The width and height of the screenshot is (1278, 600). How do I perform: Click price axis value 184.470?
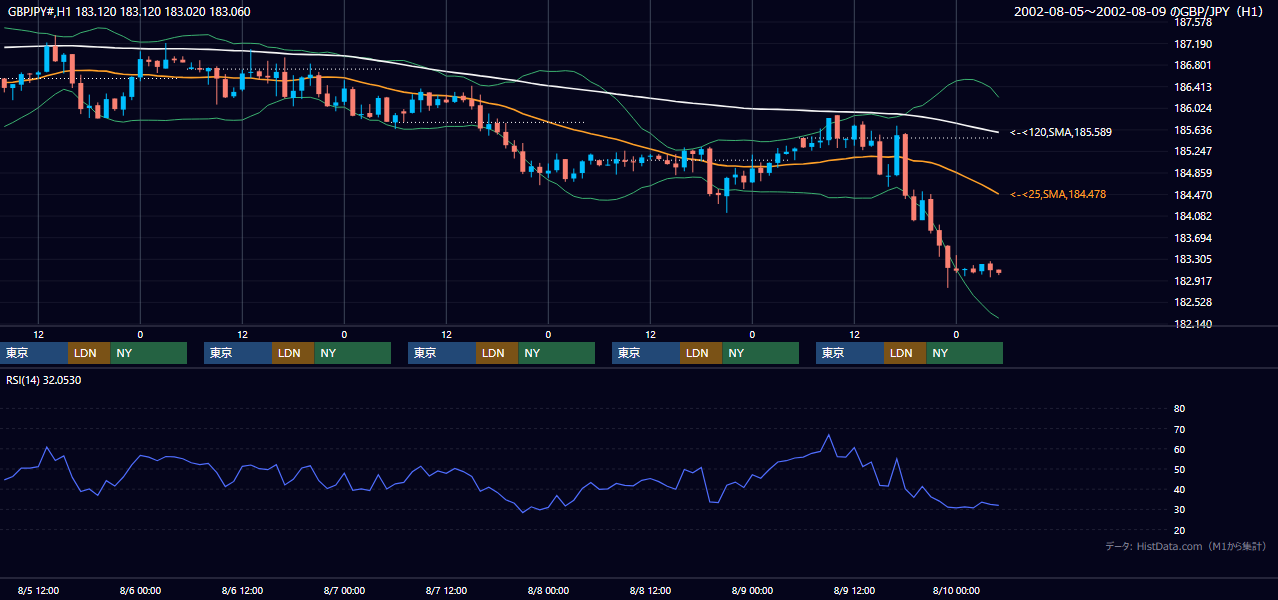(x=1192, y=195)
